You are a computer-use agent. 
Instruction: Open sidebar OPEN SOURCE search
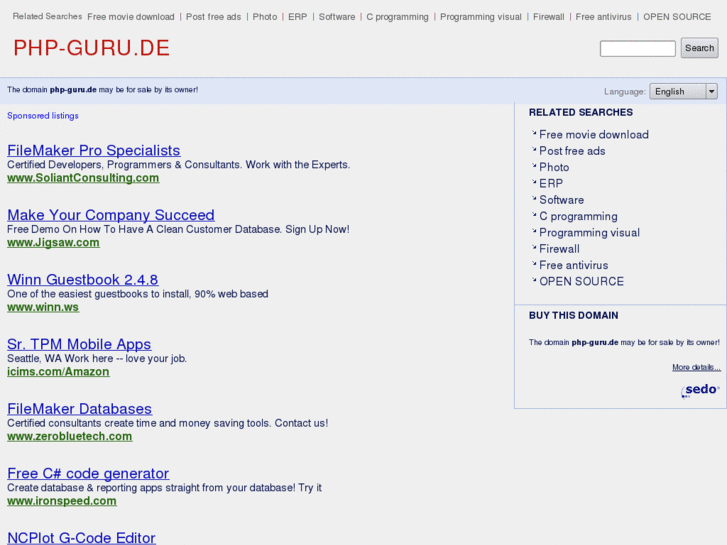[x=581, y=282]
